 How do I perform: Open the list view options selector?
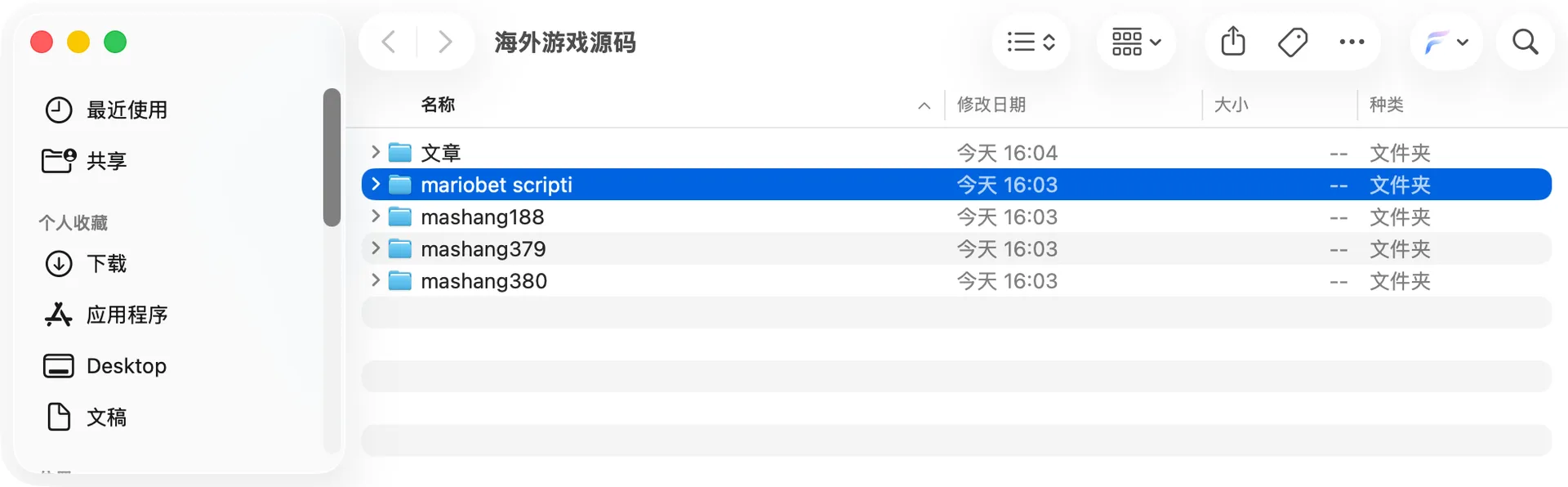tap(1031, 42)
